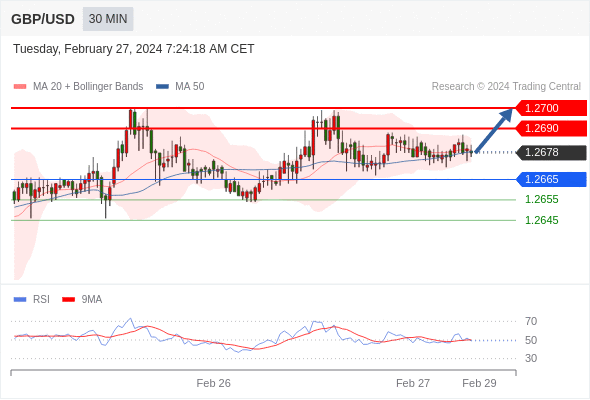Toggle the RSI legend entry
The width and height of the screenshot is (590, 400).
point(32,300)
